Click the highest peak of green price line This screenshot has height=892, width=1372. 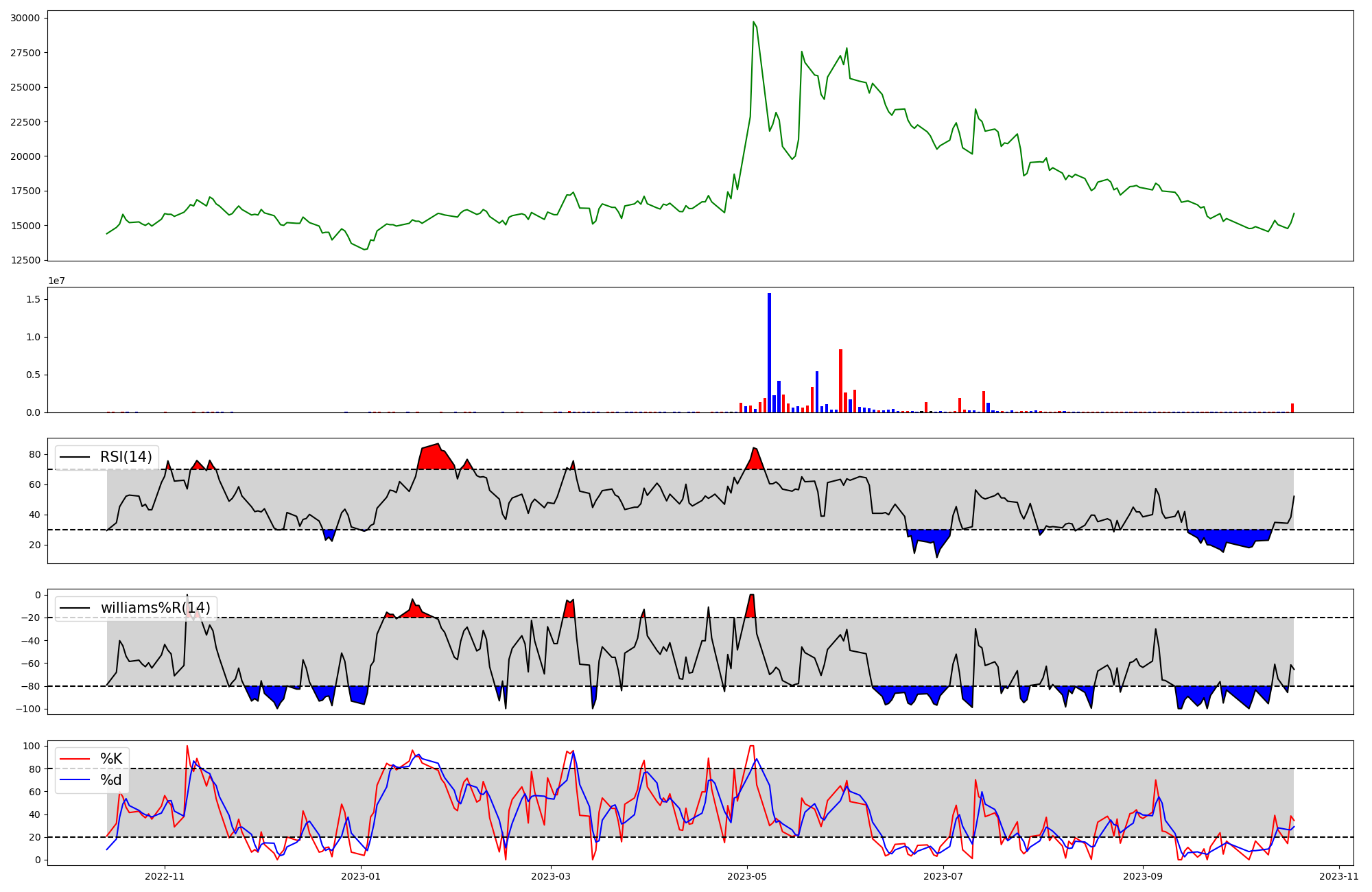pos(753,23)
